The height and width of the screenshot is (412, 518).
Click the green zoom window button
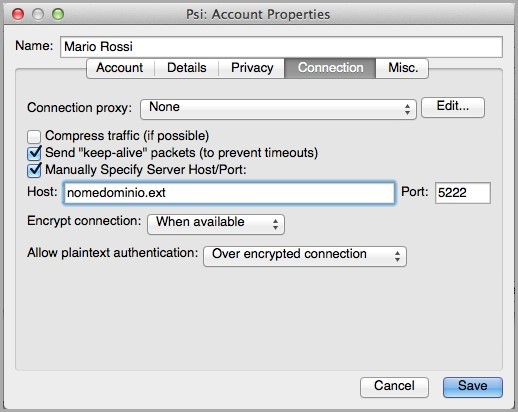click(x=58, y=14)
